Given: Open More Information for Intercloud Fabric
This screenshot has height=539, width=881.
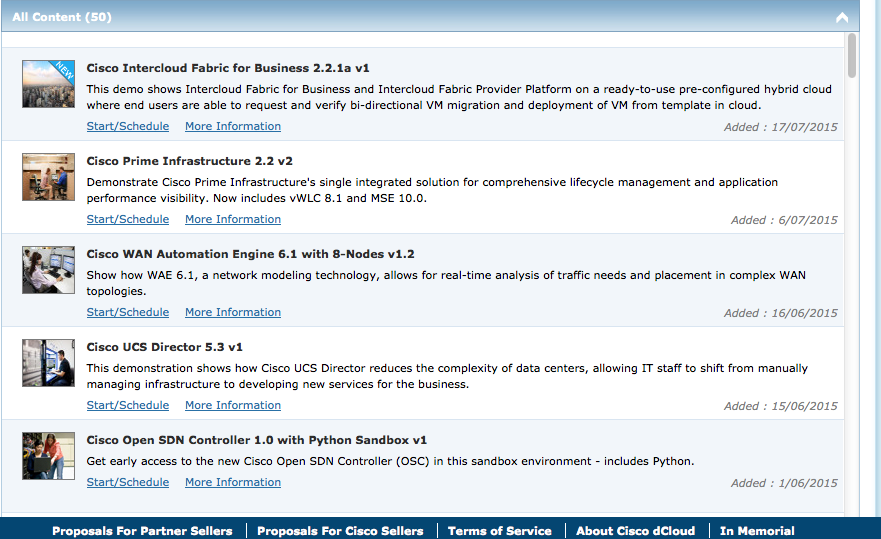Looking at the screenshot, I should (233, 127).
